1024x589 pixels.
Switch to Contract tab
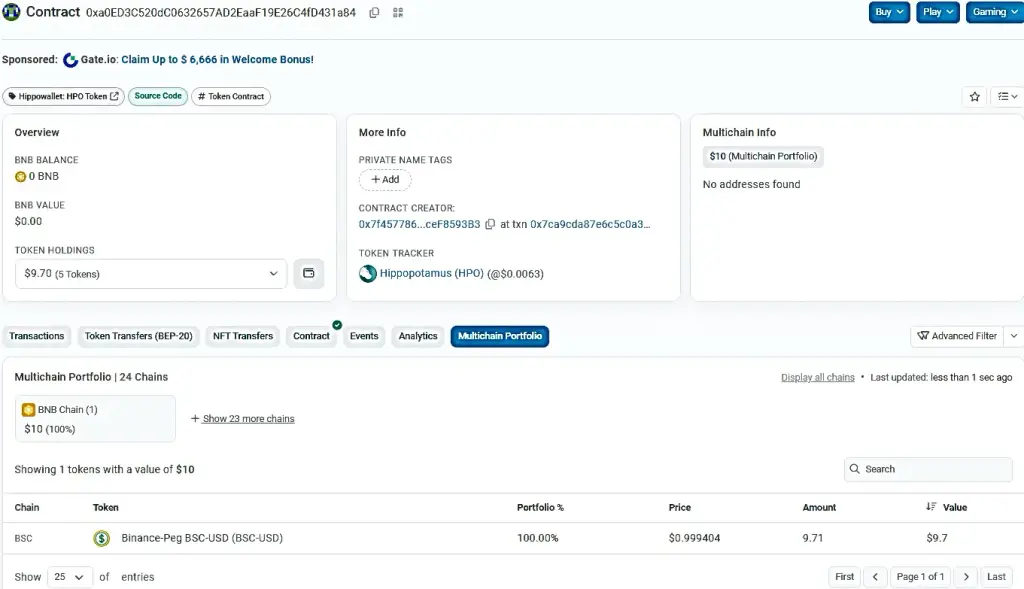(x=312, y=336)
